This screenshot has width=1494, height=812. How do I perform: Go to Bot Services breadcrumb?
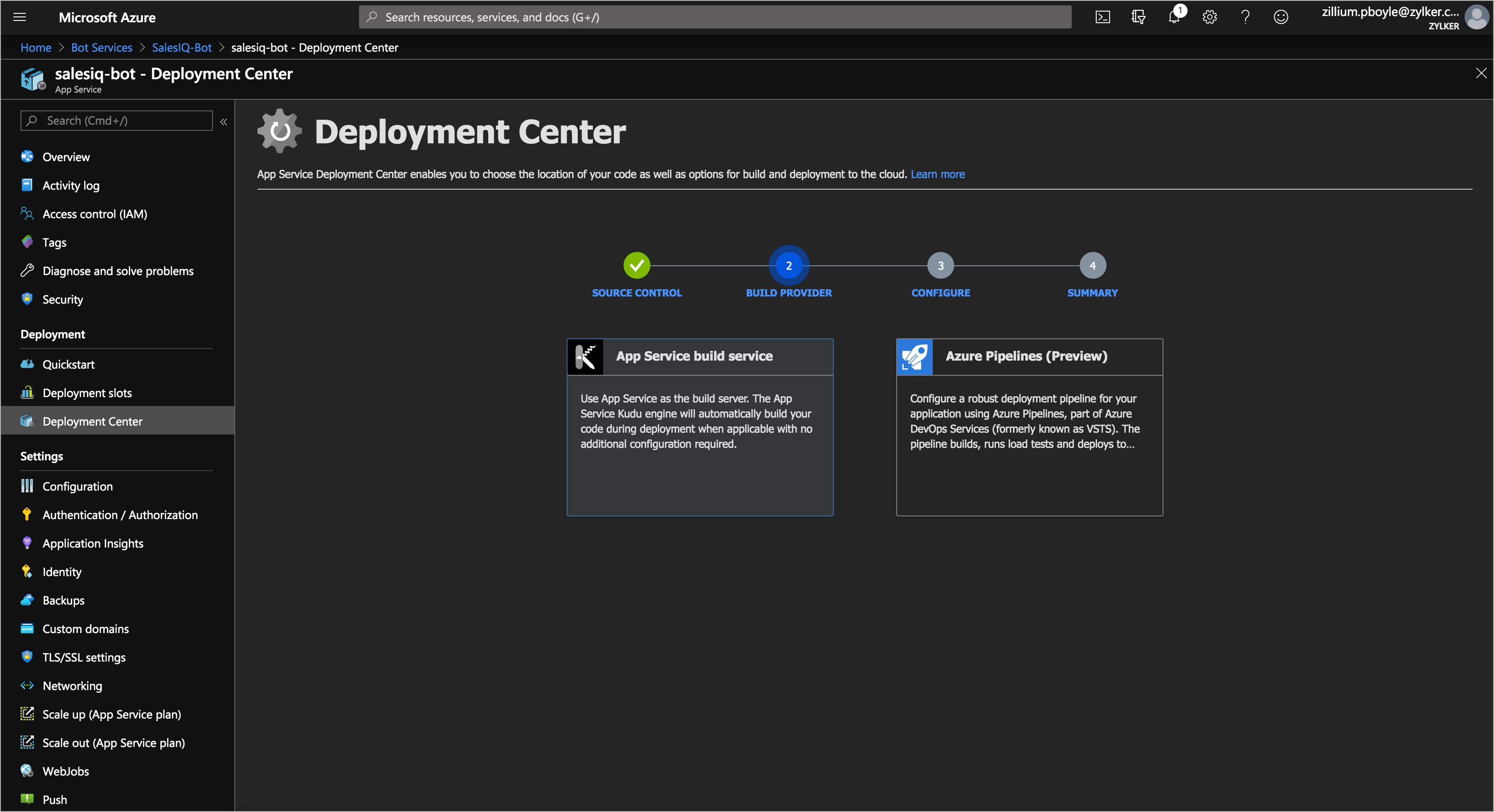point(102,48)
